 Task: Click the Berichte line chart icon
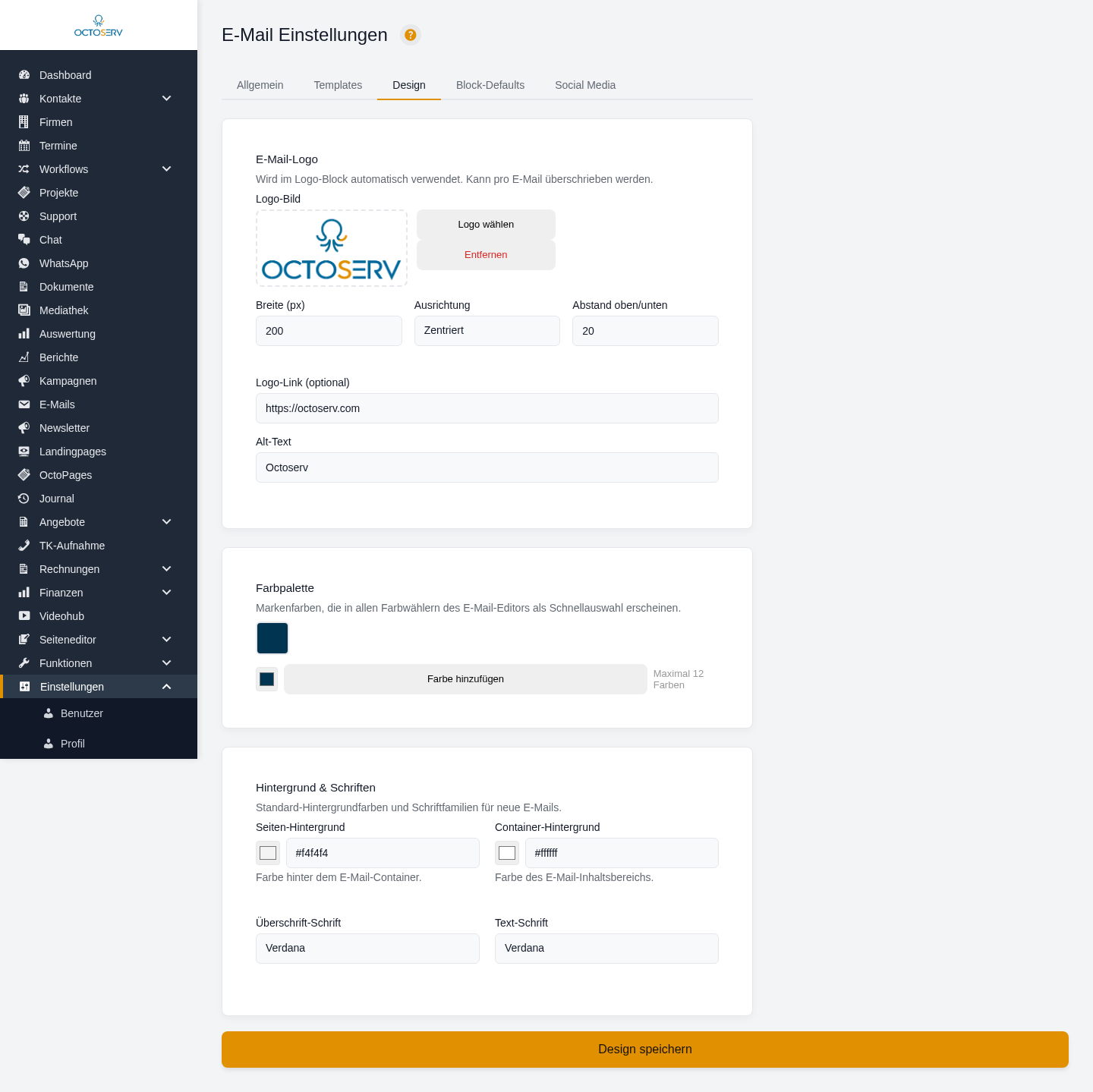[24, 357]
